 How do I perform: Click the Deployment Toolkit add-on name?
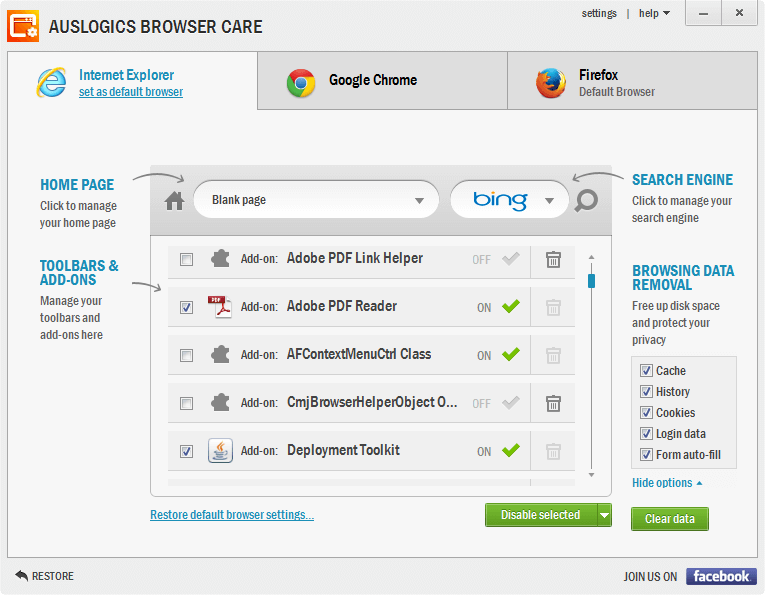click(x=343, y=450)
